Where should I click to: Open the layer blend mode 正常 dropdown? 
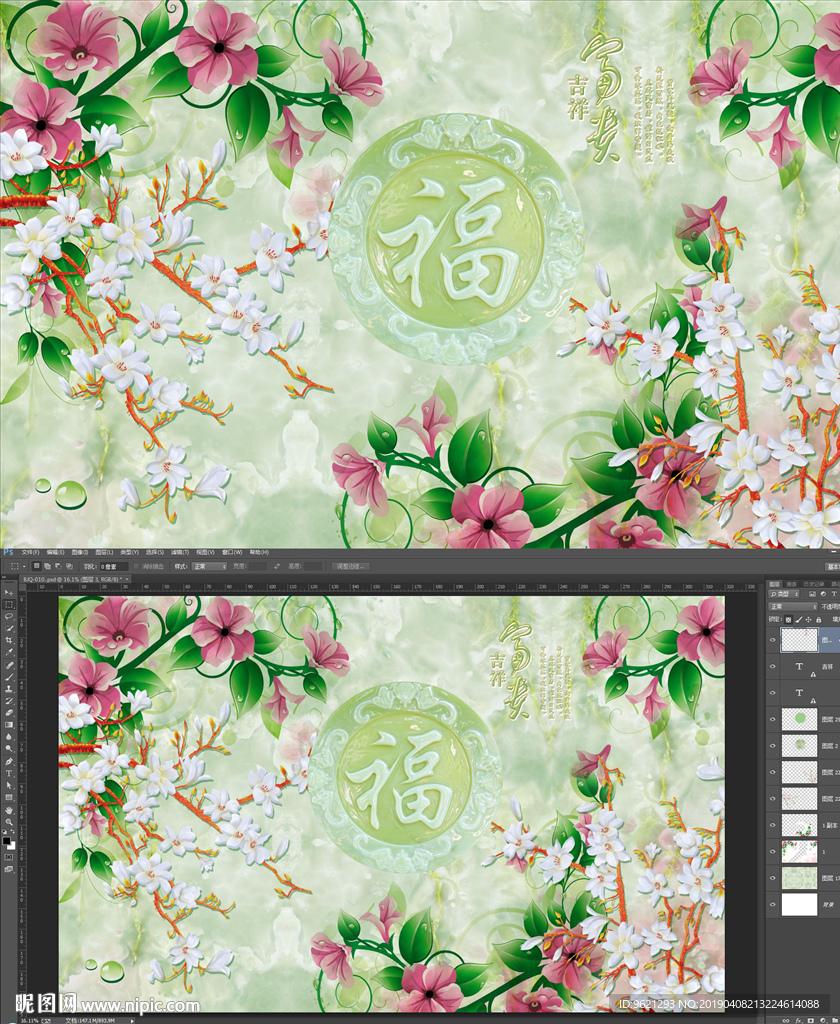pos(793,607)
